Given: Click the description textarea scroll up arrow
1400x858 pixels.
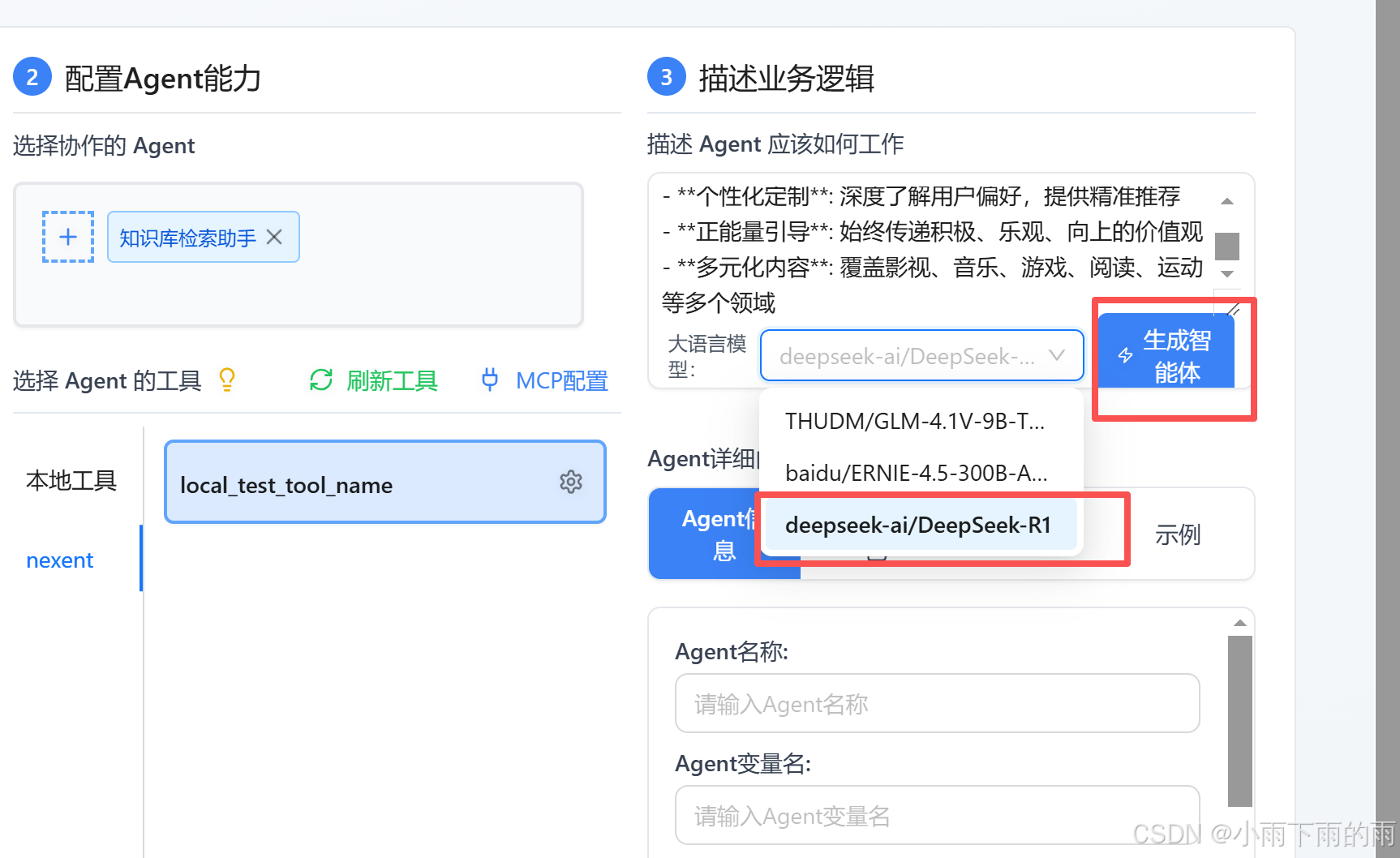Looking at the screenshot, I should tap(1227, 201).
